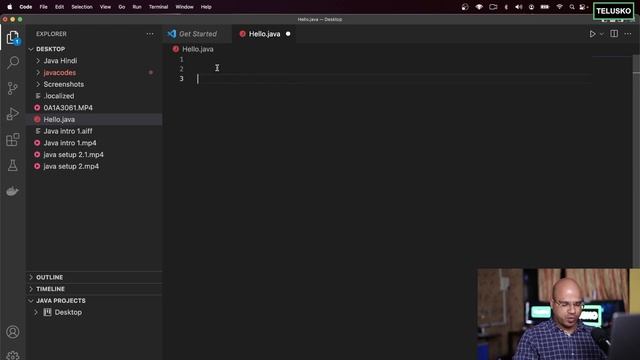
Task: Open the Manage gear icon
Action: point(13,355)
